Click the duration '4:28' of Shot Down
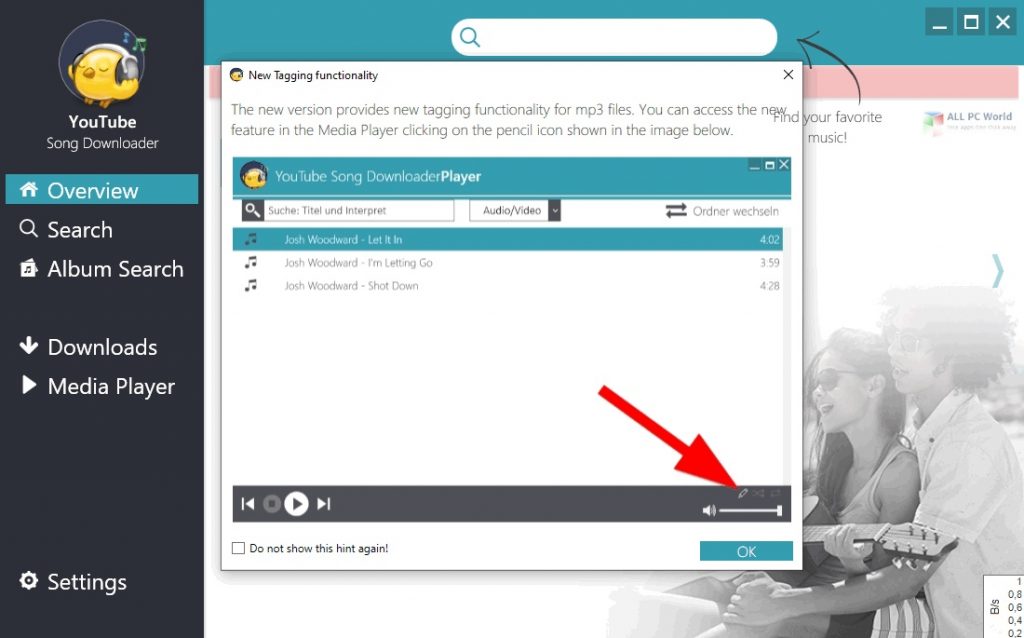1024x638 pixels. 769,286
